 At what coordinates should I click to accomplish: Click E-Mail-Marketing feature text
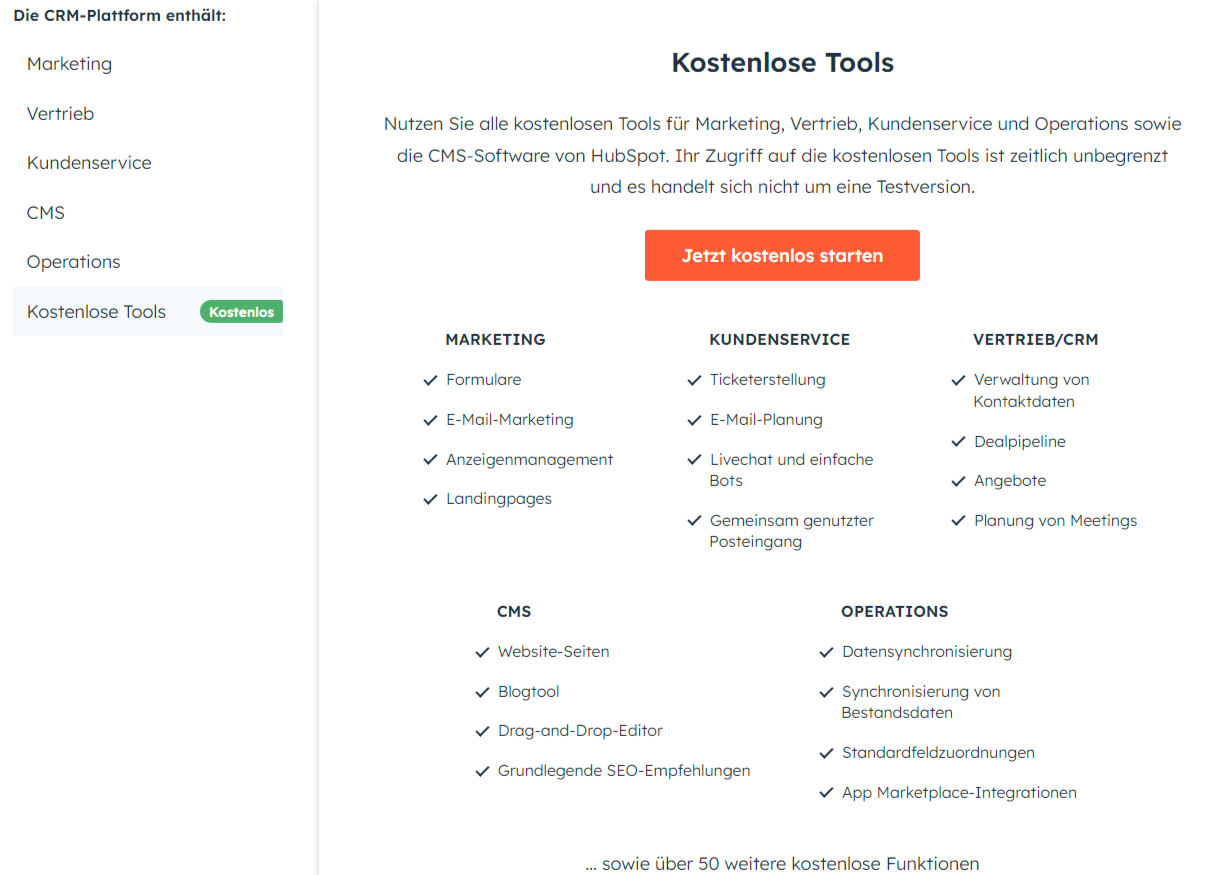(x=510, y=420)
